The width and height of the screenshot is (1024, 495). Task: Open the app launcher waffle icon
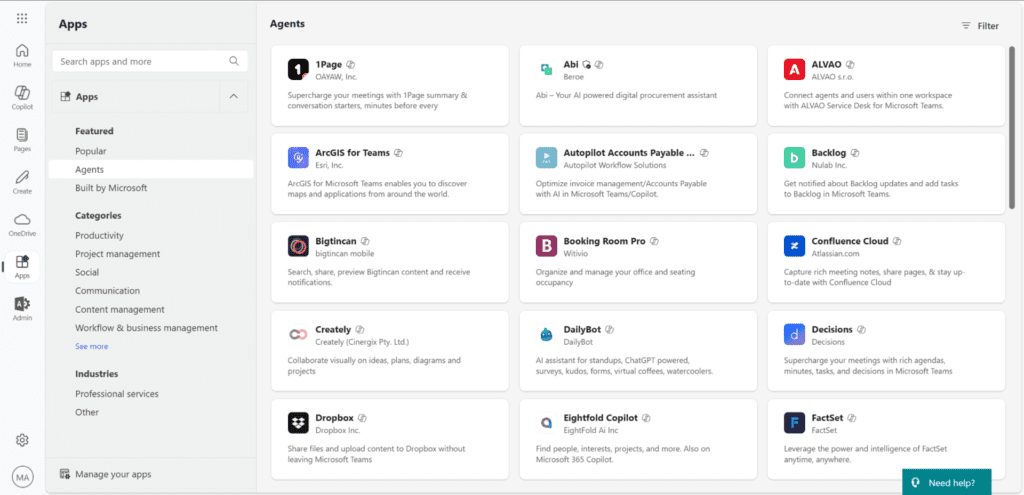click(22, 18)
